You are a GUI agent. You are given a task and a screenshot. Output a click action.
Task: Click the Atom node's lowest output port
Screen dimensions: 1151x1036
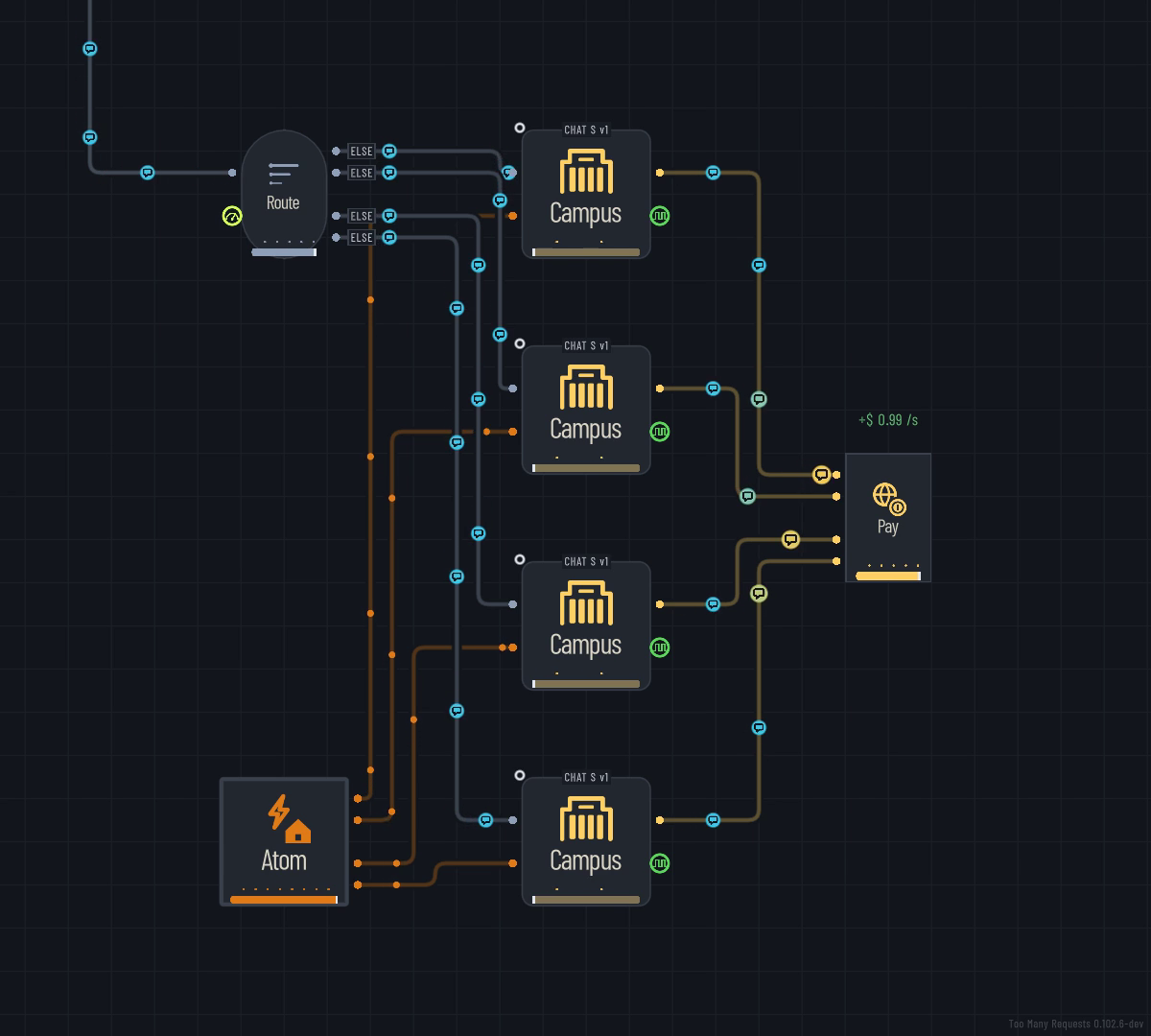[358, 884]
